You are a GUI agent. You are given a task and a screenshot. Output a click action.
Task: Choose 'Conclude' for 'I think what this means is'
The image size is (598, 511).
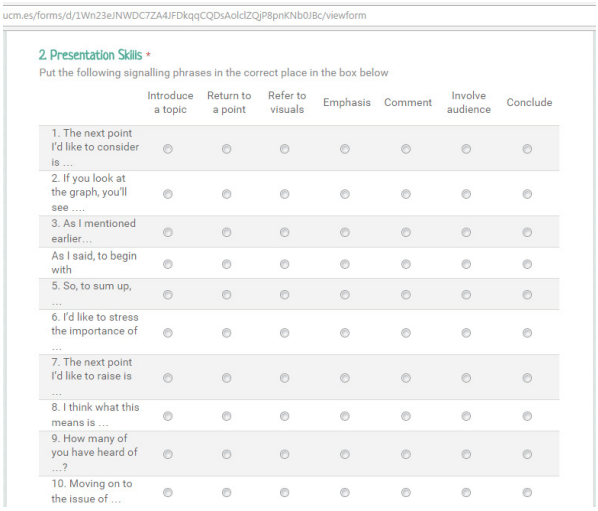pyautogui.click(x=527, y=416)
